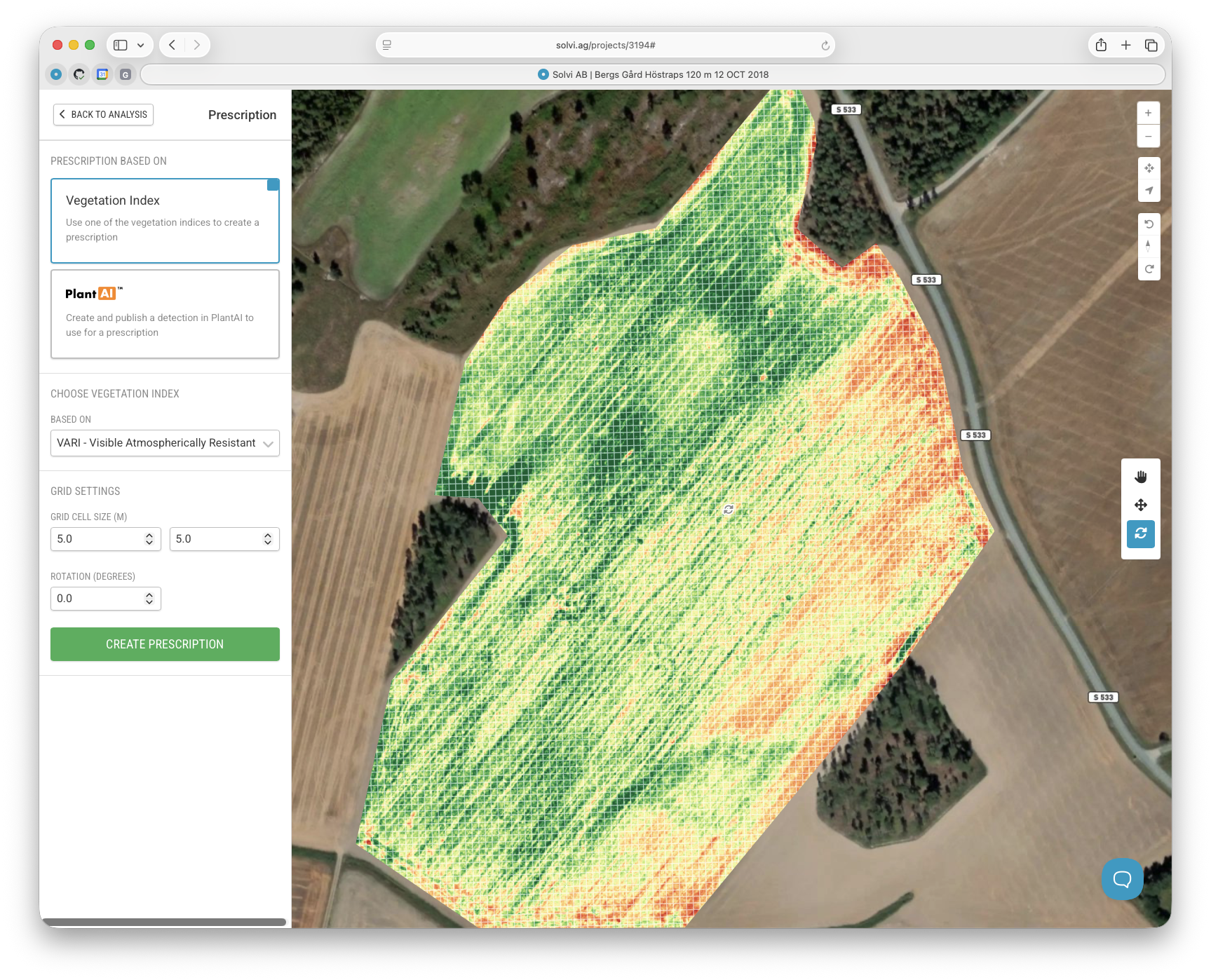Select Vegetation Index prescription option
Image resolution: width=1211 pixels, height=980 pixels.
165,221
